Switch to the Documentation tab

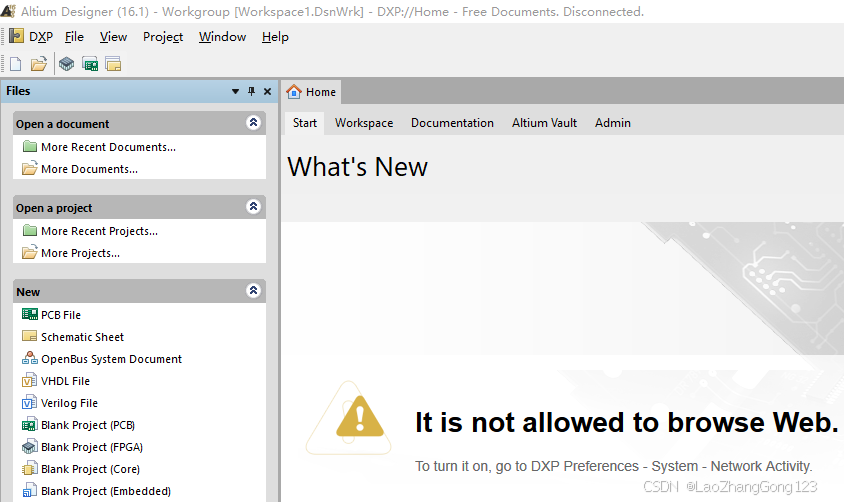click(x=452, y=123)
